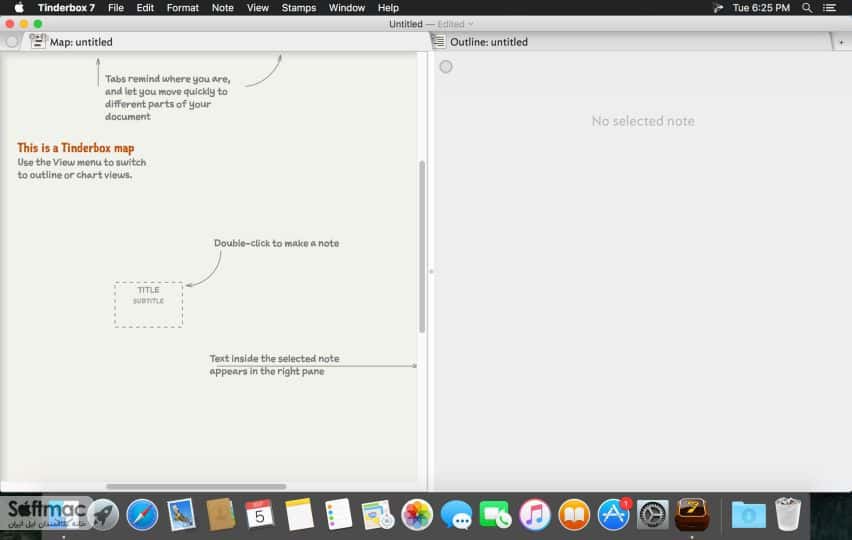852x540 pixels.
Task: Open System Preferences from the Dock
Action: pyautogui.click(x=653, y=514)
